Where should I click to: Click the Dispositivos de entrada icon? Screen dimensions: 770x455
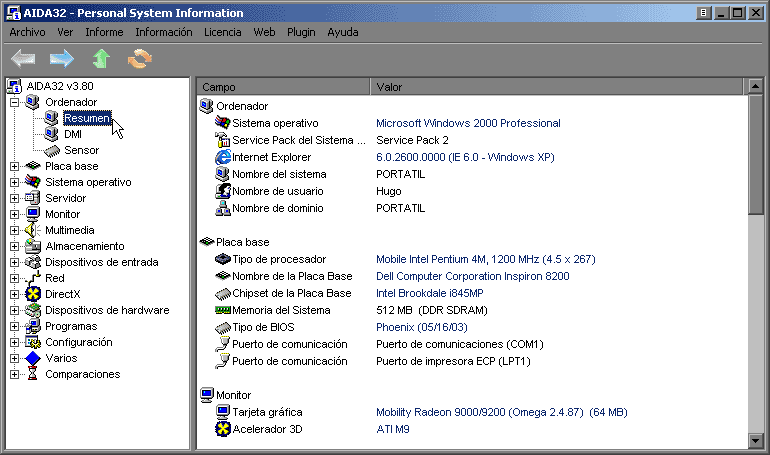pyautogui.click(x=33, y=262)
